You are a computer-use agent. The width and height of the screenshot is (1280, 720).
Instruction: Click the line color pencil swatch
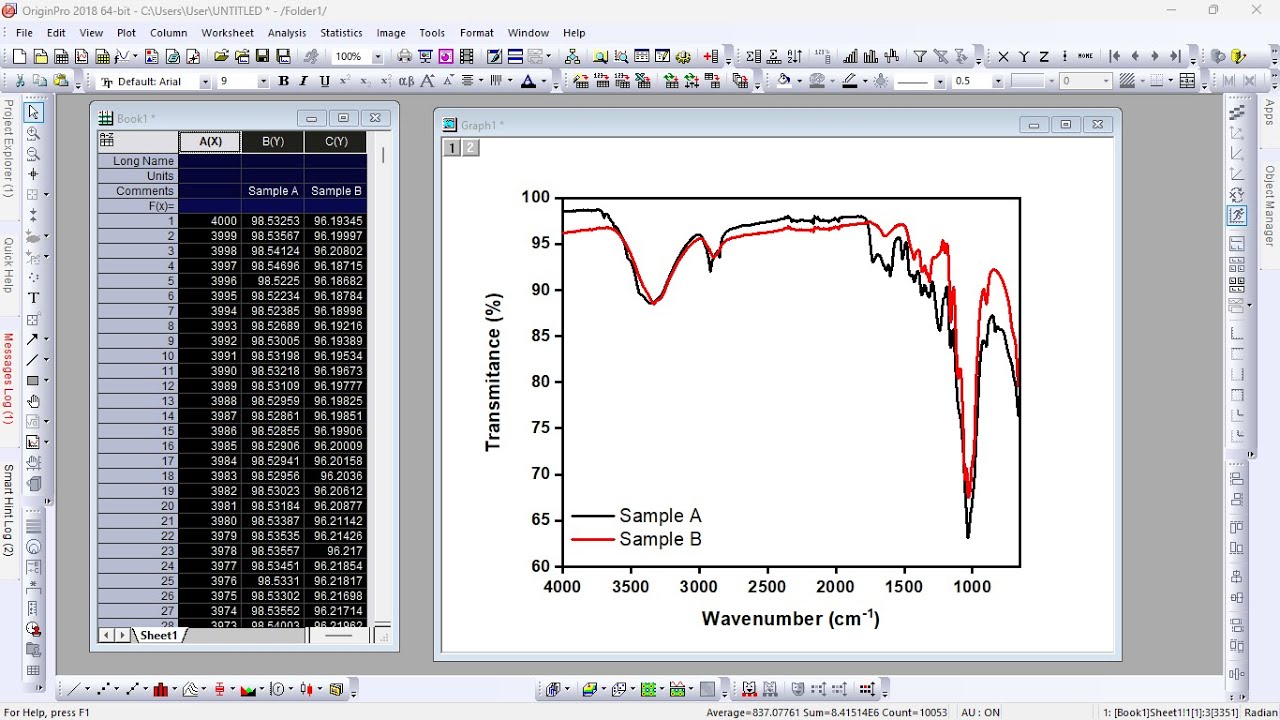[x=849, y=81]
